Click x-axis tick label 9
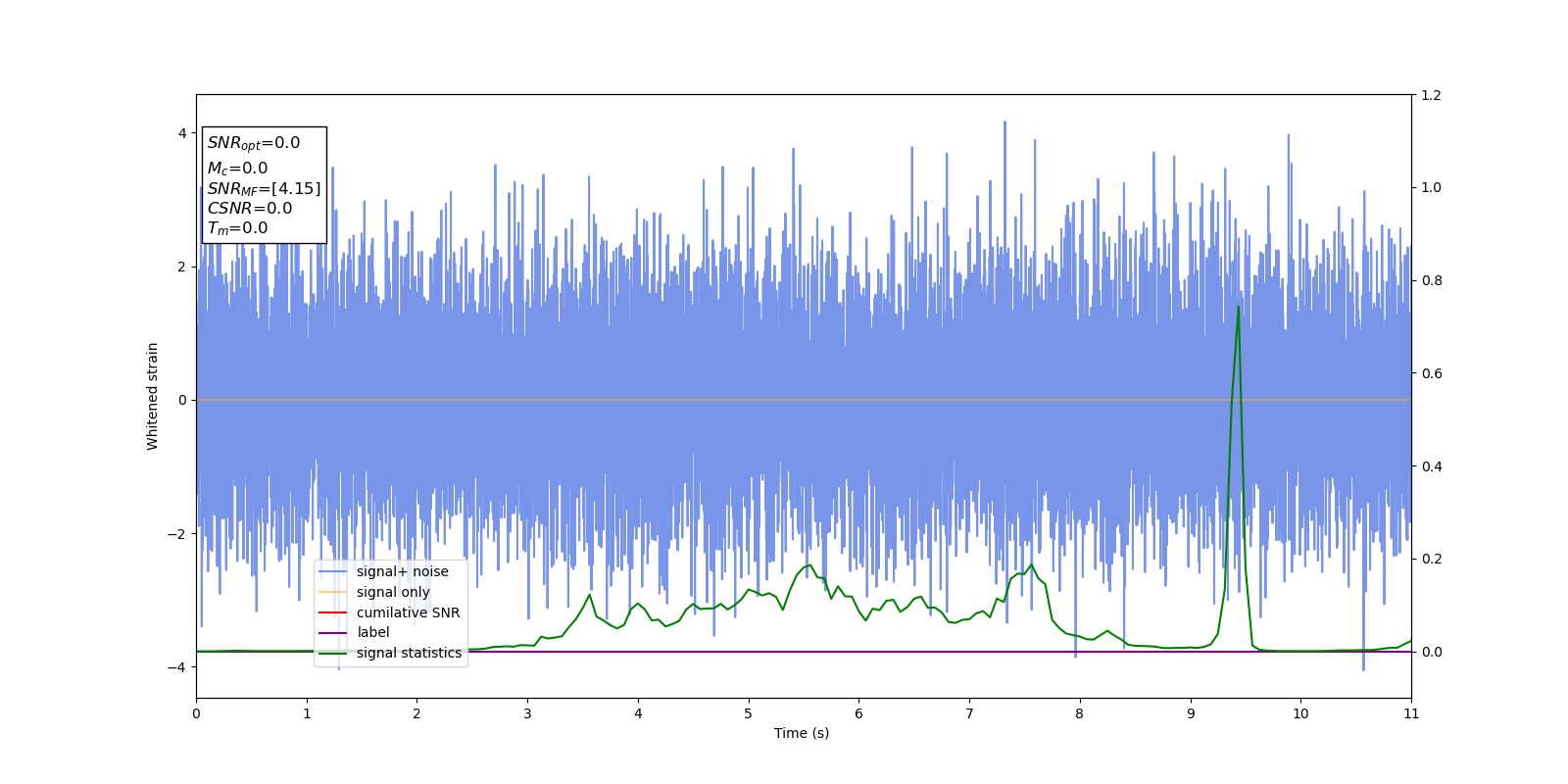Viewport: 1568px width, 784px height. click(x=1191, y=714)
